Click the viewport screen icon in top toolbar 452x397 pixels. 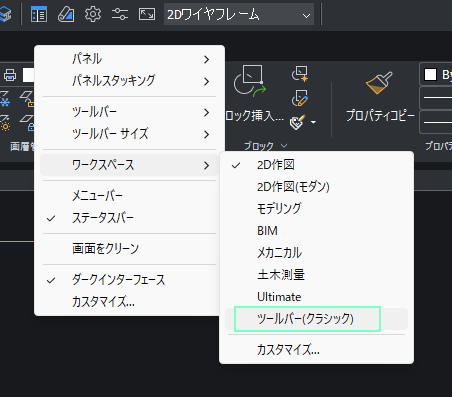[147, 14]
